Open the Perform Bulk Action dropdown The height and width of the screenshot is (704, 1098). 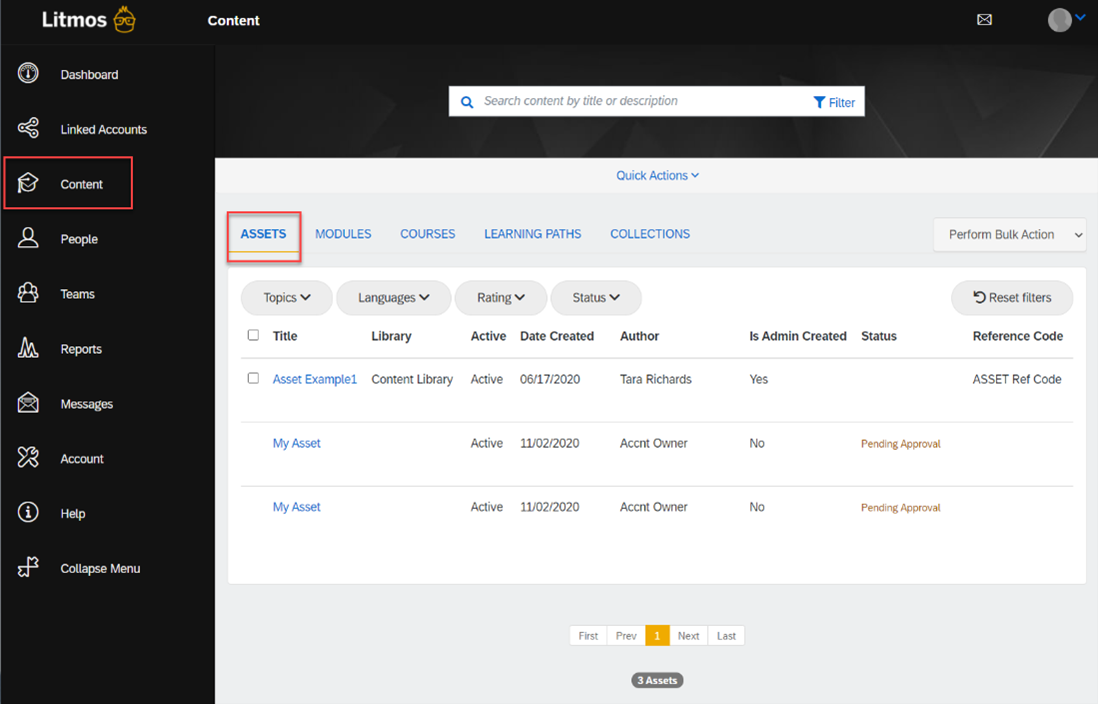pos(1009,235)
